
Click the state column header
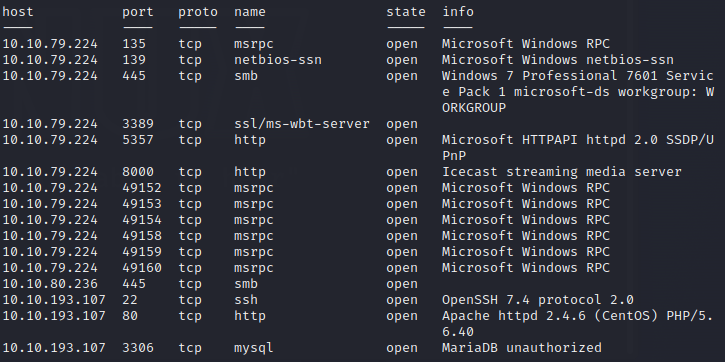point(406,12)
